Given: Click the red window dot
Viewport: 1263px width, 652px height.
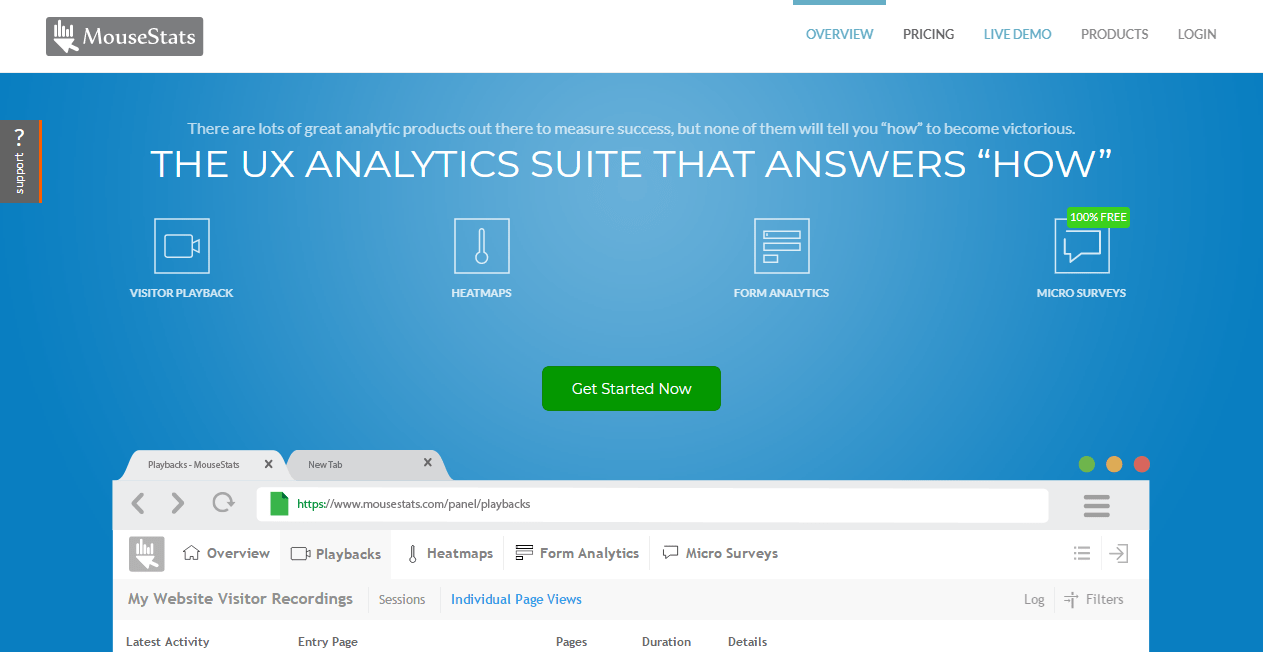Looking at the screenshot, I should tap(1142, 464).
